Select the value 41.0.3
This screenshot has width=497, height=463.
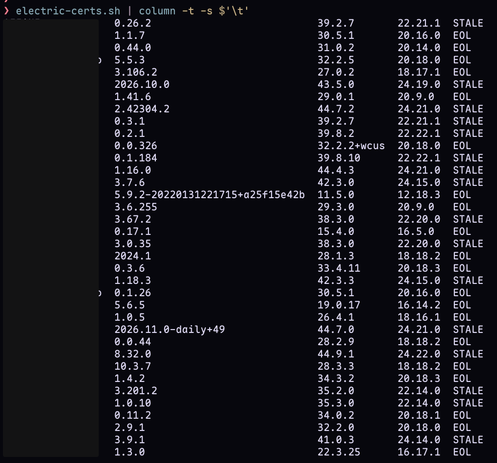tap(336, 440)
